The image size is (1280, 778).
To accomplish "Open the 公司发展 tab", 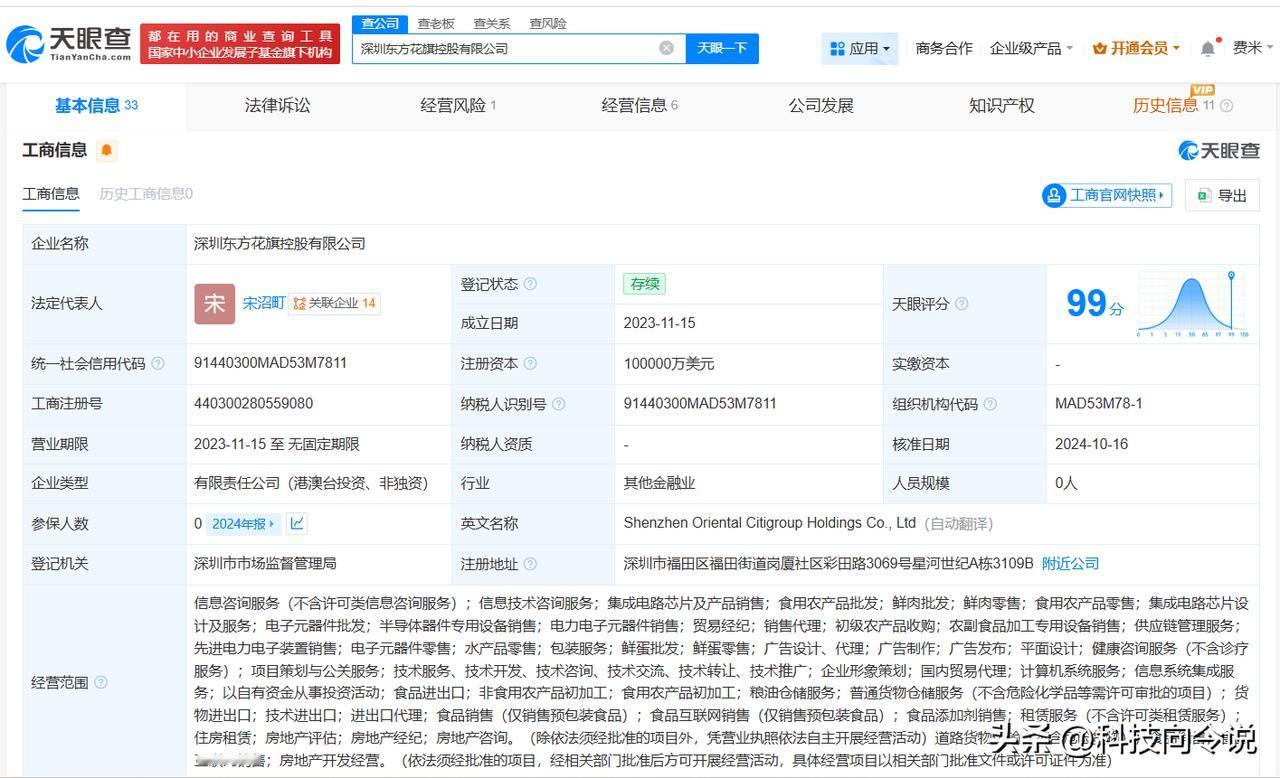I will (821, 105).
